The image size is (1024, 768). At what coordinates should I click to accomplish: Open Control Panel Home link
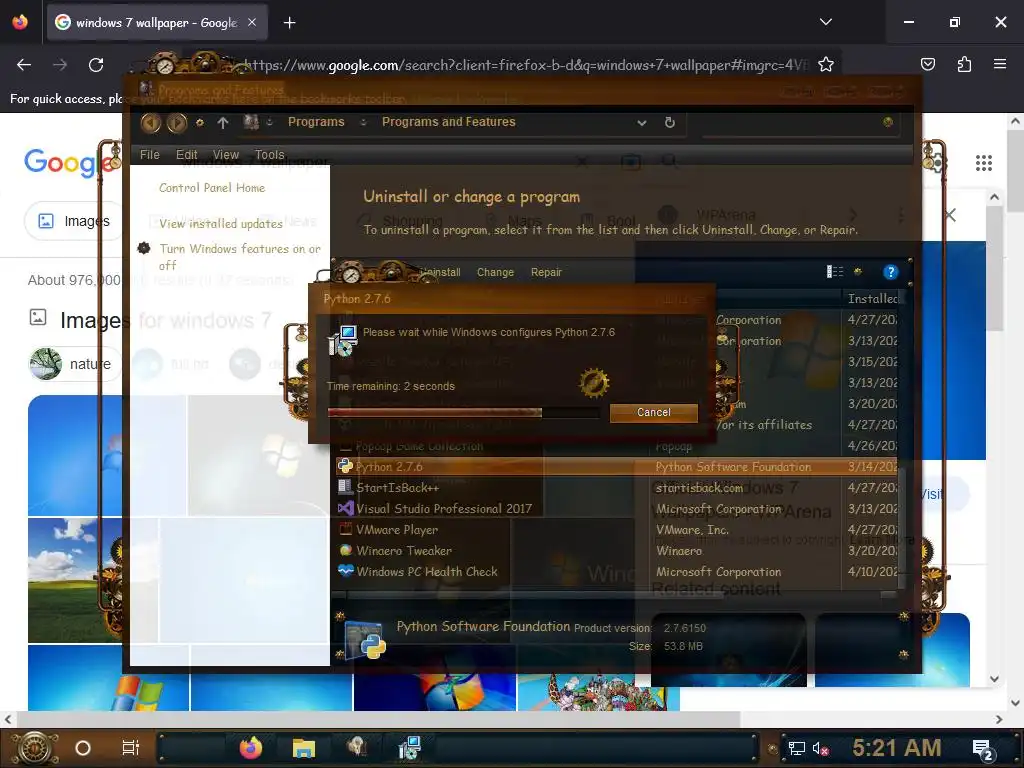coord(212,188)
